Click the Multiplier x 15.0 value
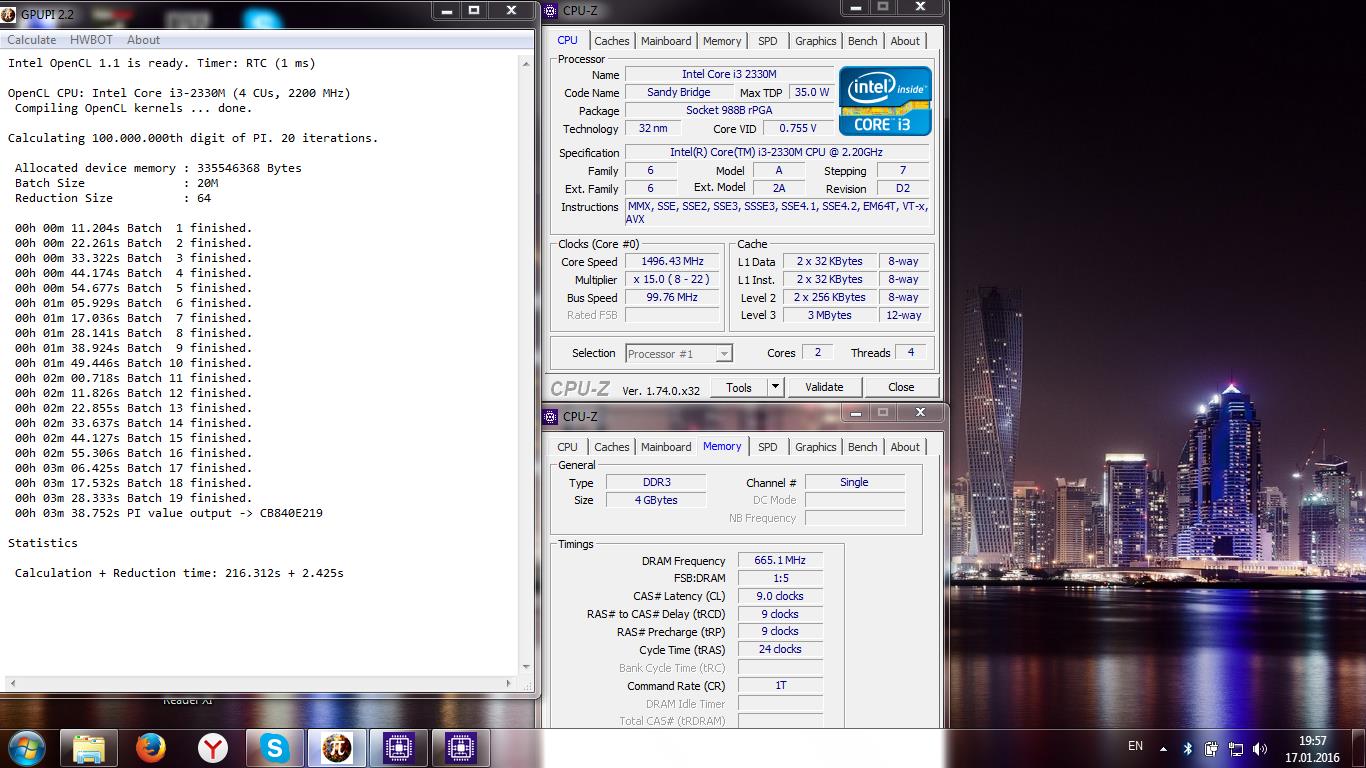The image size is (1366, 768). pos(673,279)
